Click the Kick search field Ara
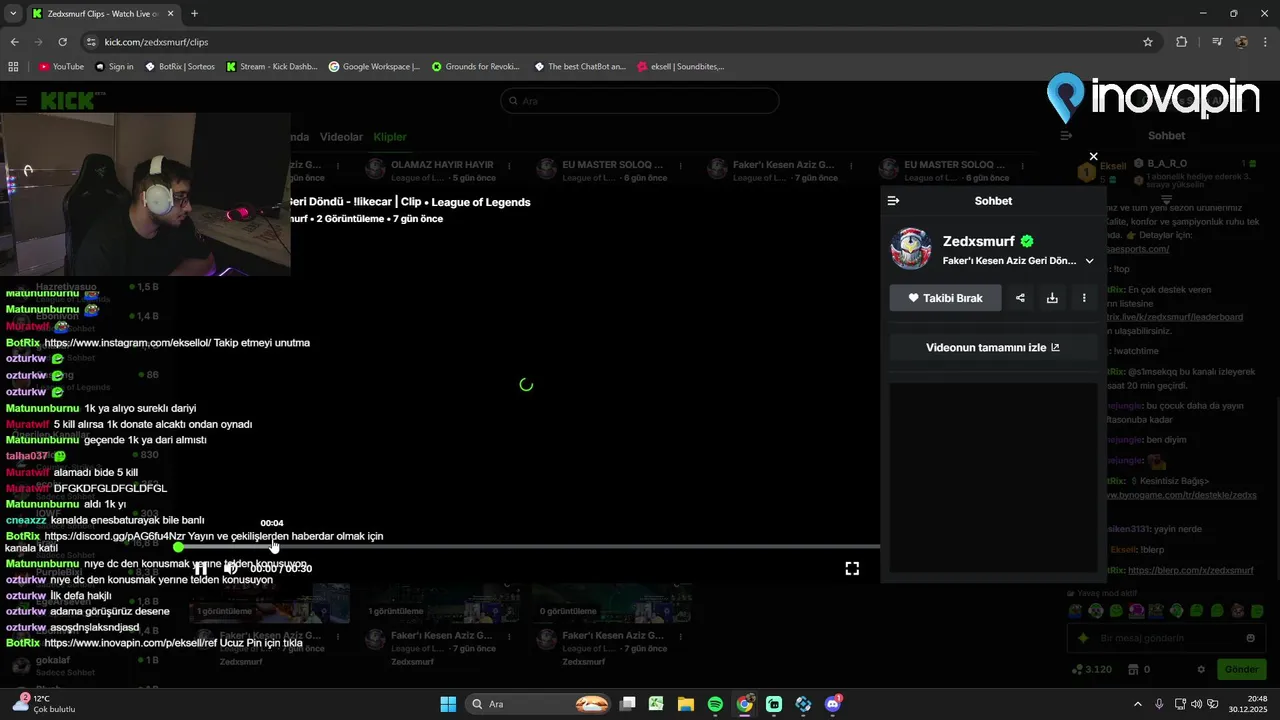The image size is (1280, 720). click(x=640, y=101)
